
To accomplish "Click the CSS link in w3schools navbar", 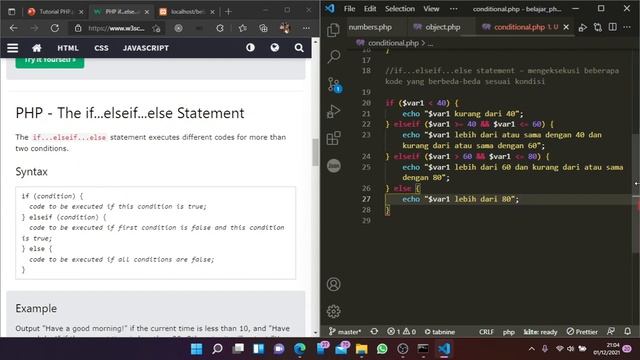I will pyautogui.click(x=101, y=48).
